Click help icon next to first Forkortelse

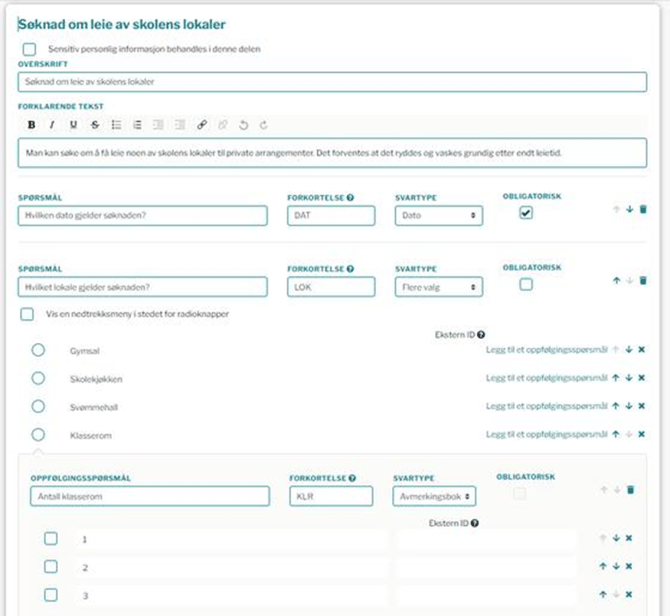click(x=351, y=197)
